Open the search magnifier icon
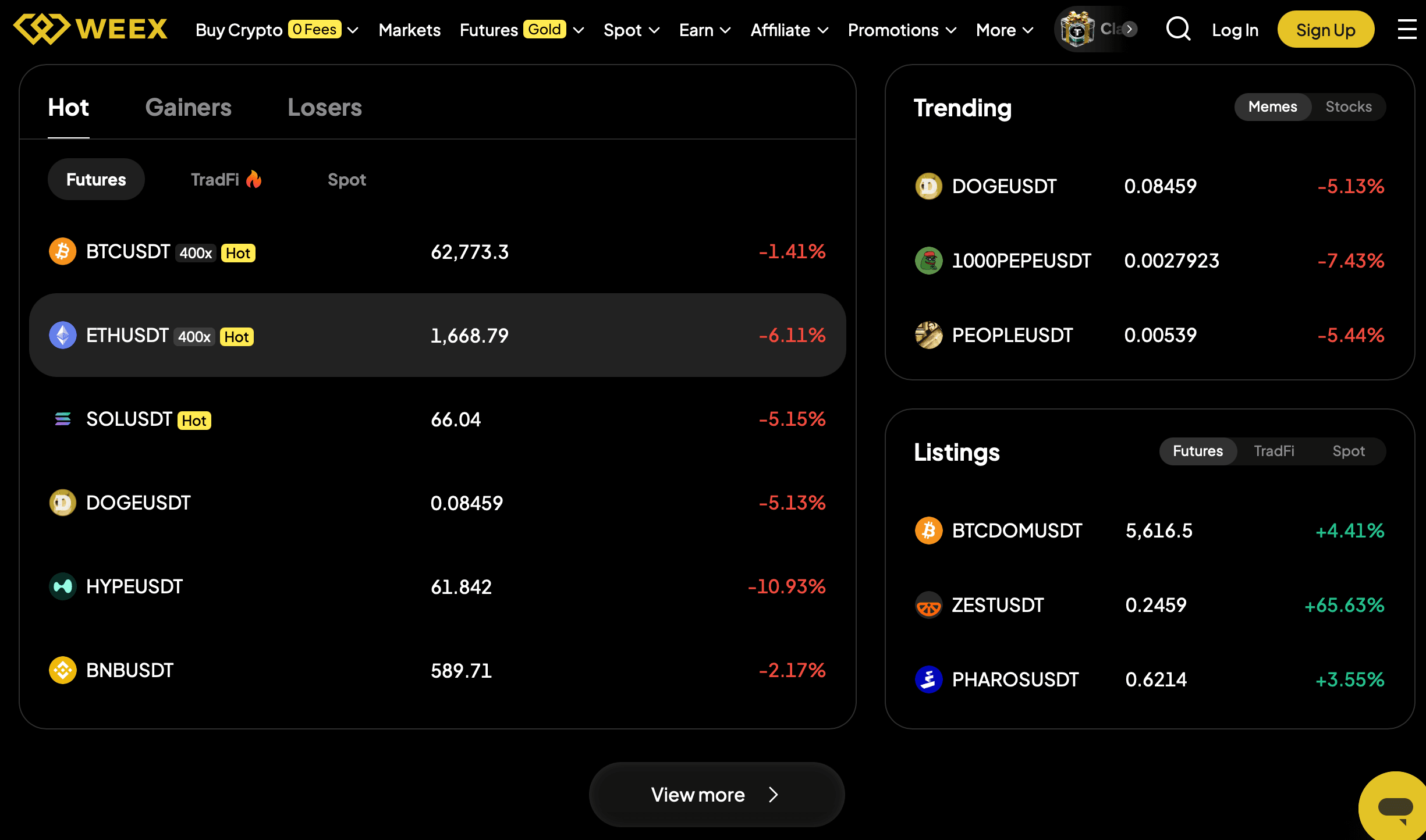1426x840 pixels. coord(1178,29)
